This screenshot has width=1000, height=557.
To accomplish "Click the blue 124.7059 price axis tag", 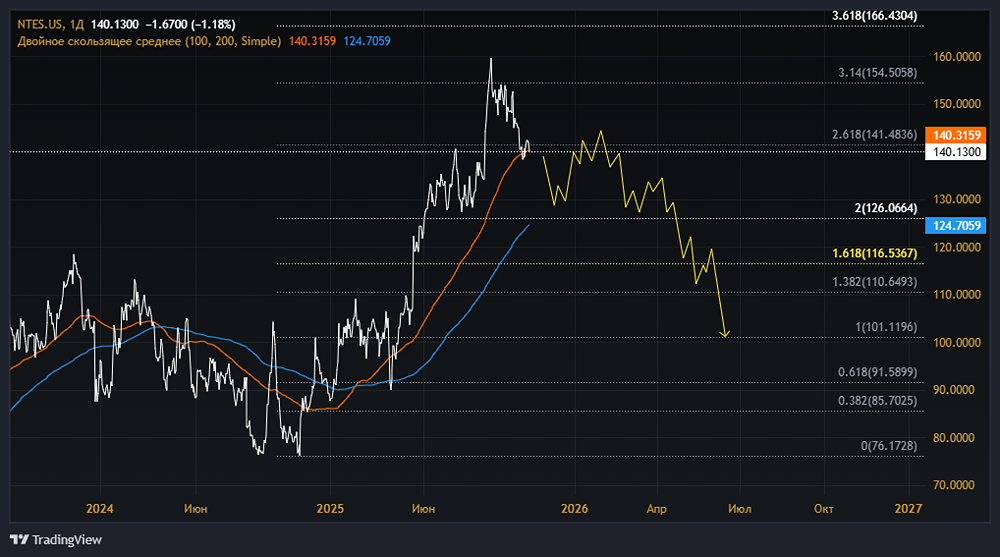I will point(958,225).
